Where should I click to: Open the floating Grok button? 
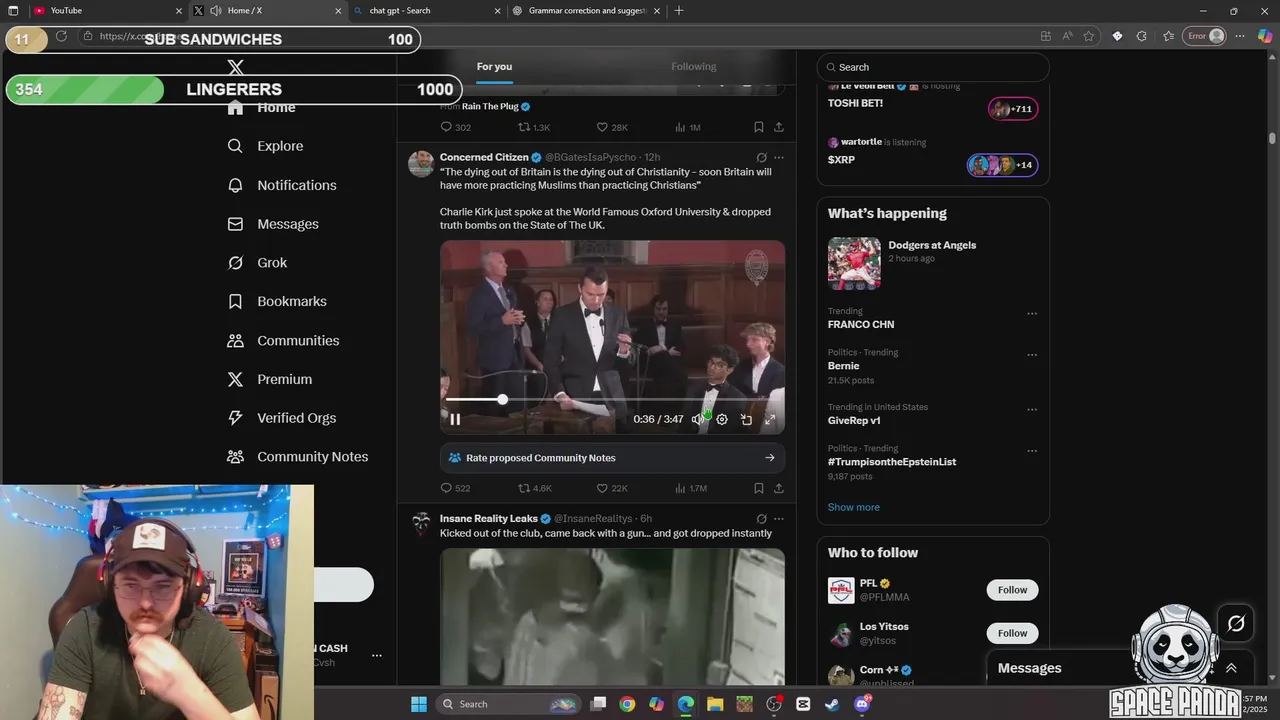(x=1236, y=624)
